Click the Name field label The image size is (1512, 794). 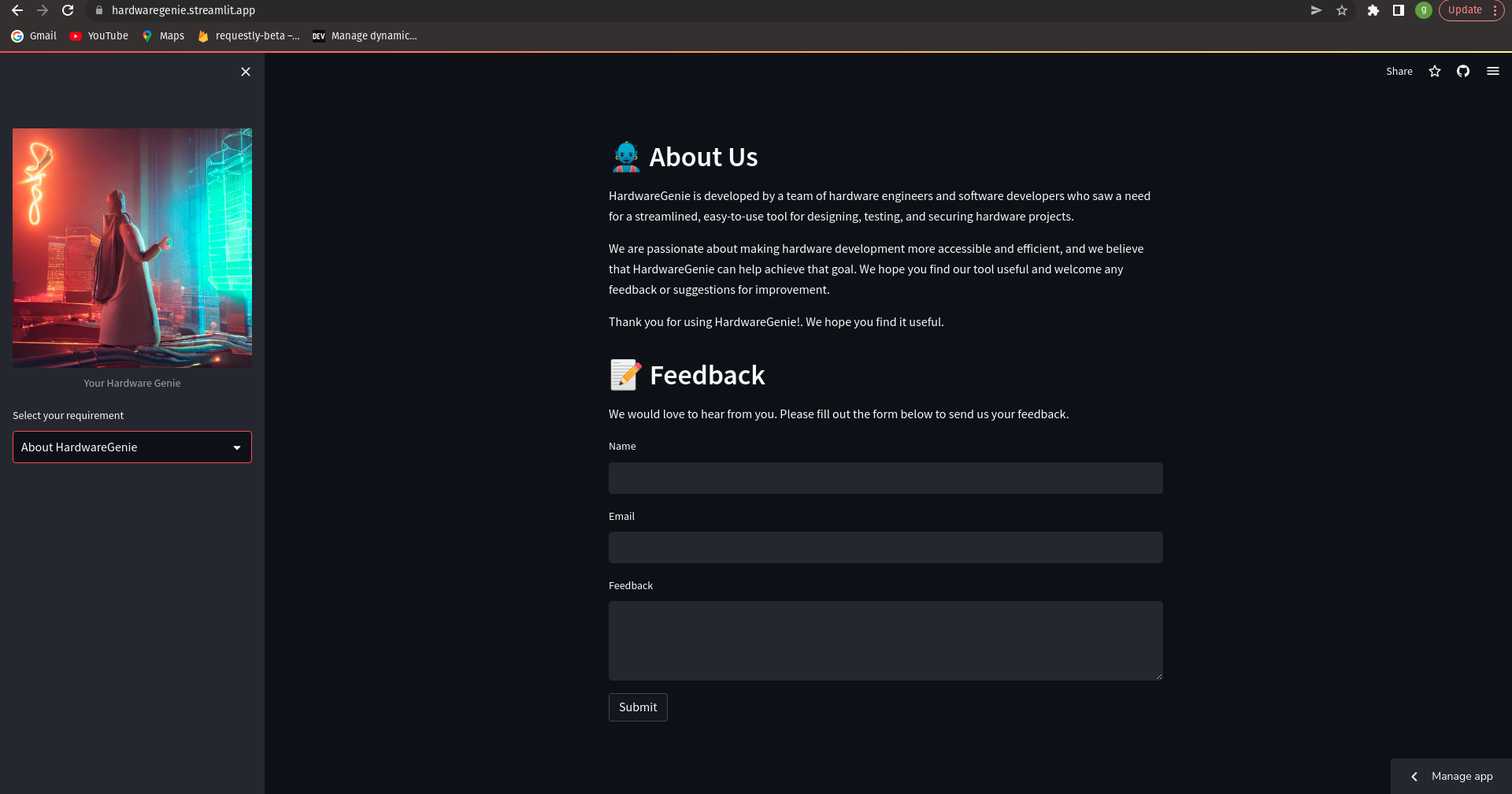point(622,447)
